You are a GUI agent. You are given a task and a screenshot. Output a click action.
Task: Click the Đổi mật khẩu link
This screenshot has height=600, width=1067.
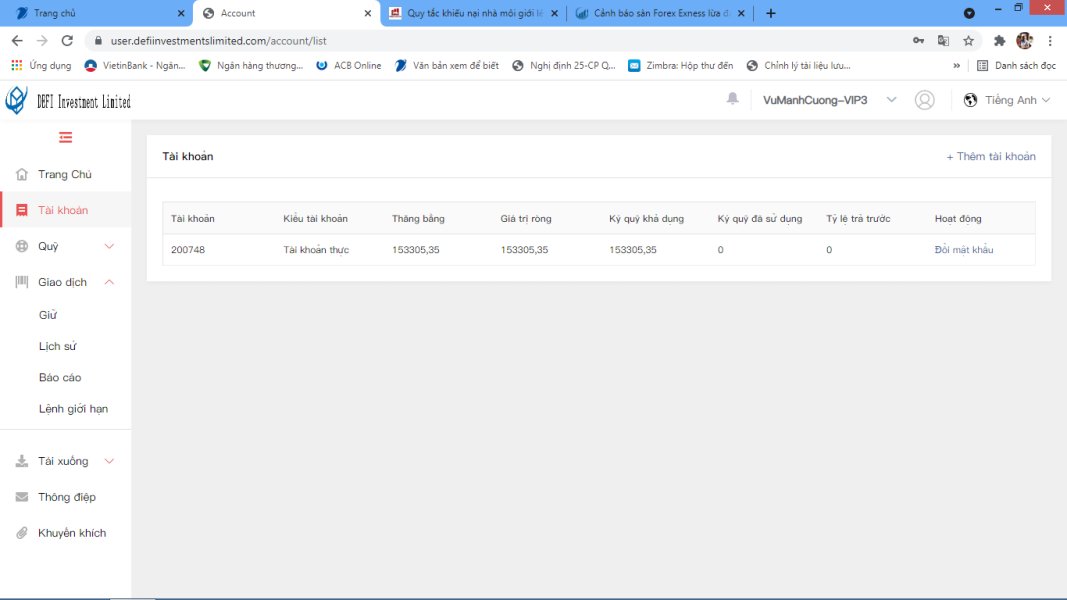tap(964, 250)
